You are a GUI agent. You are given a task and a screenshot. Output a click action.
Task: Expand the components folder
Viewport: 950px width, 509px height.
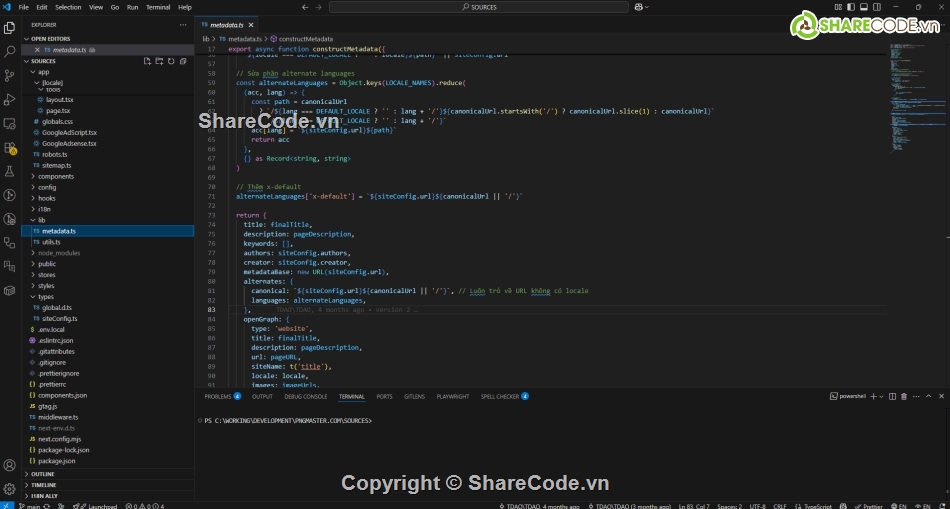tap(108, 176)
